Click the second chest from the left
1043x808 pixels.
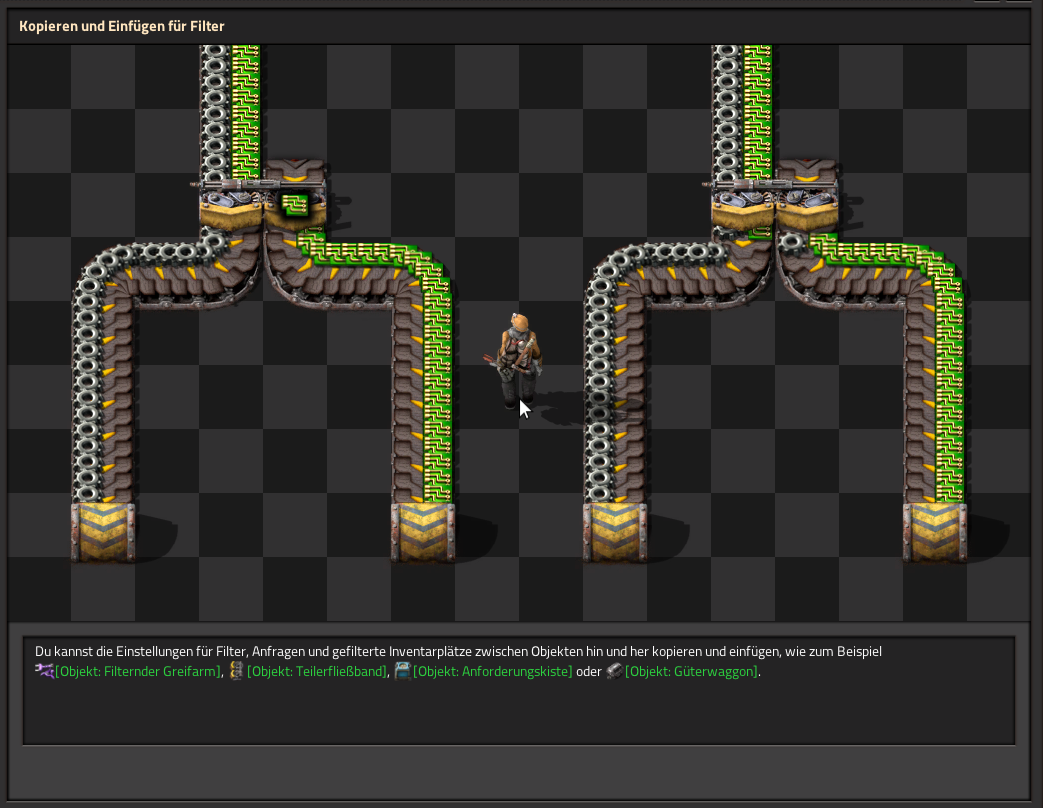[x=422, y=532]
